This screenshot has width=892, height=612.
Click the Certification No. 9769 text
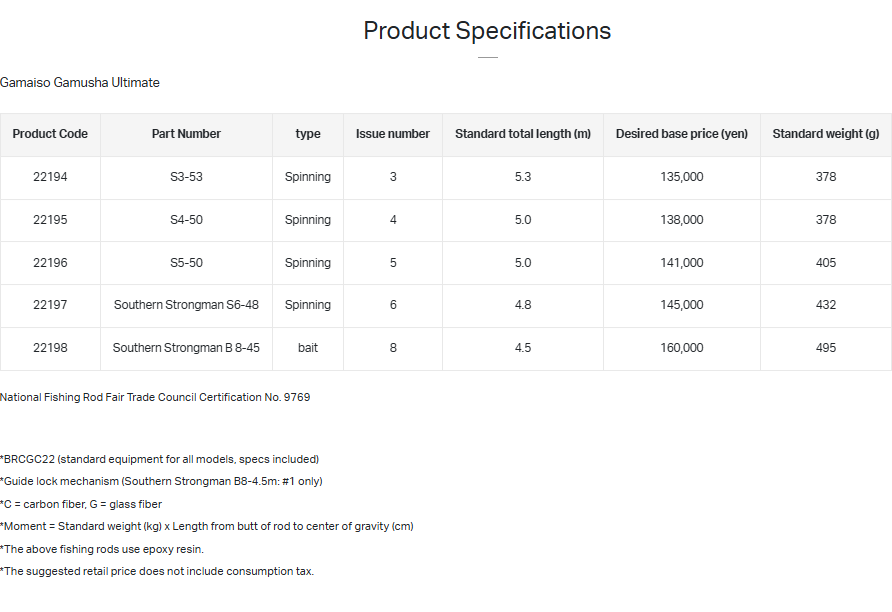pyautogui.click(x=155, y=397)
